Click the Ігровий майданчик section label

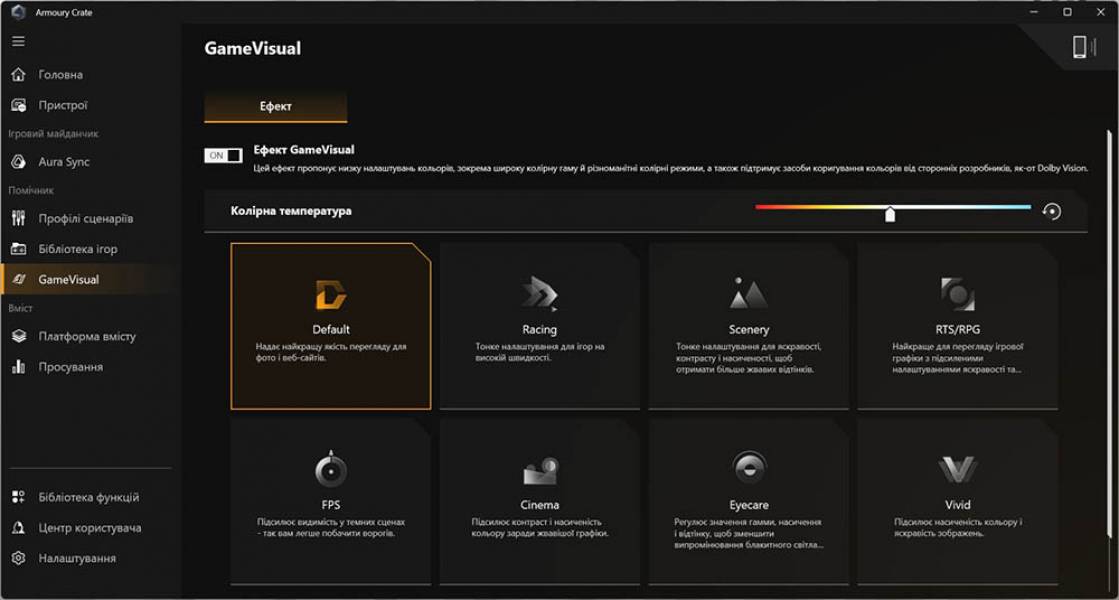[x=54, y=134]
